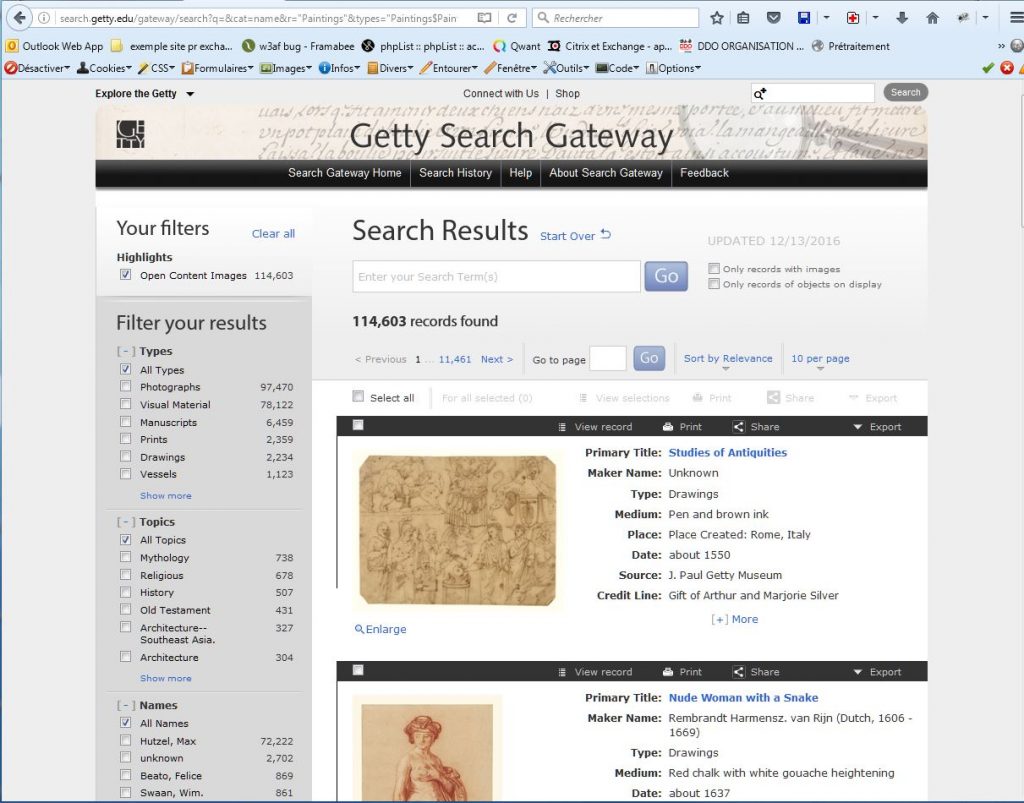Screen dimensions: 1024x803
Task: Click the Firefox bookmark star icon
Action: pyautogui.click(x=716, y=18)
